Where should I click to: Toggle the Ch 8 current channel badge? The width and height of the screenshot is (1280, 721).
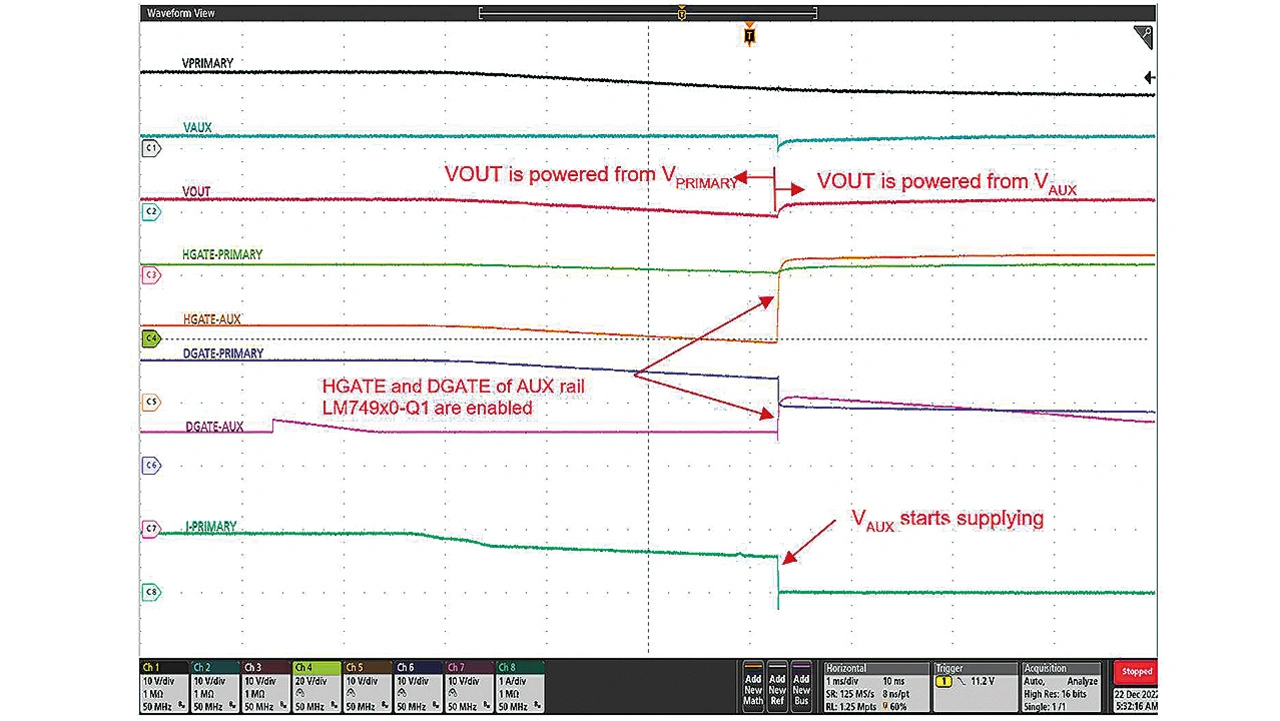tap(519, 686)
